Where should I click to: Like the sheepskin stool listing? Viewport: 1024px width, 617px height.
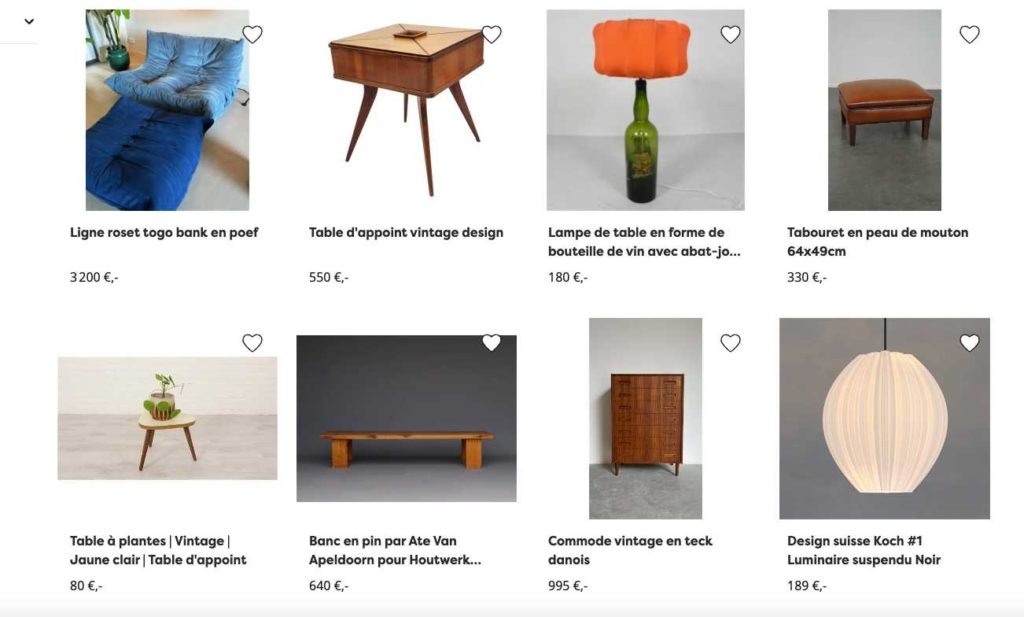(x=969, y=34)
